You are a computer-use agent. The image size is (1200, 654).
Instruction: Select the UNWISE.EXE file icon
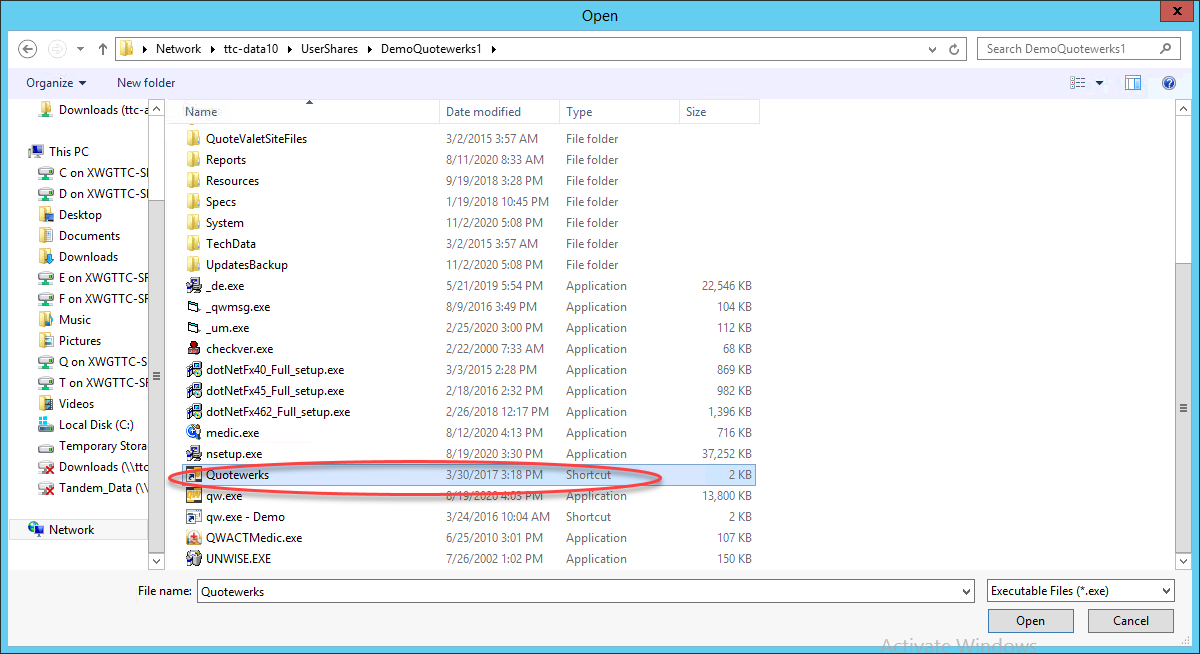click(194, 559)
